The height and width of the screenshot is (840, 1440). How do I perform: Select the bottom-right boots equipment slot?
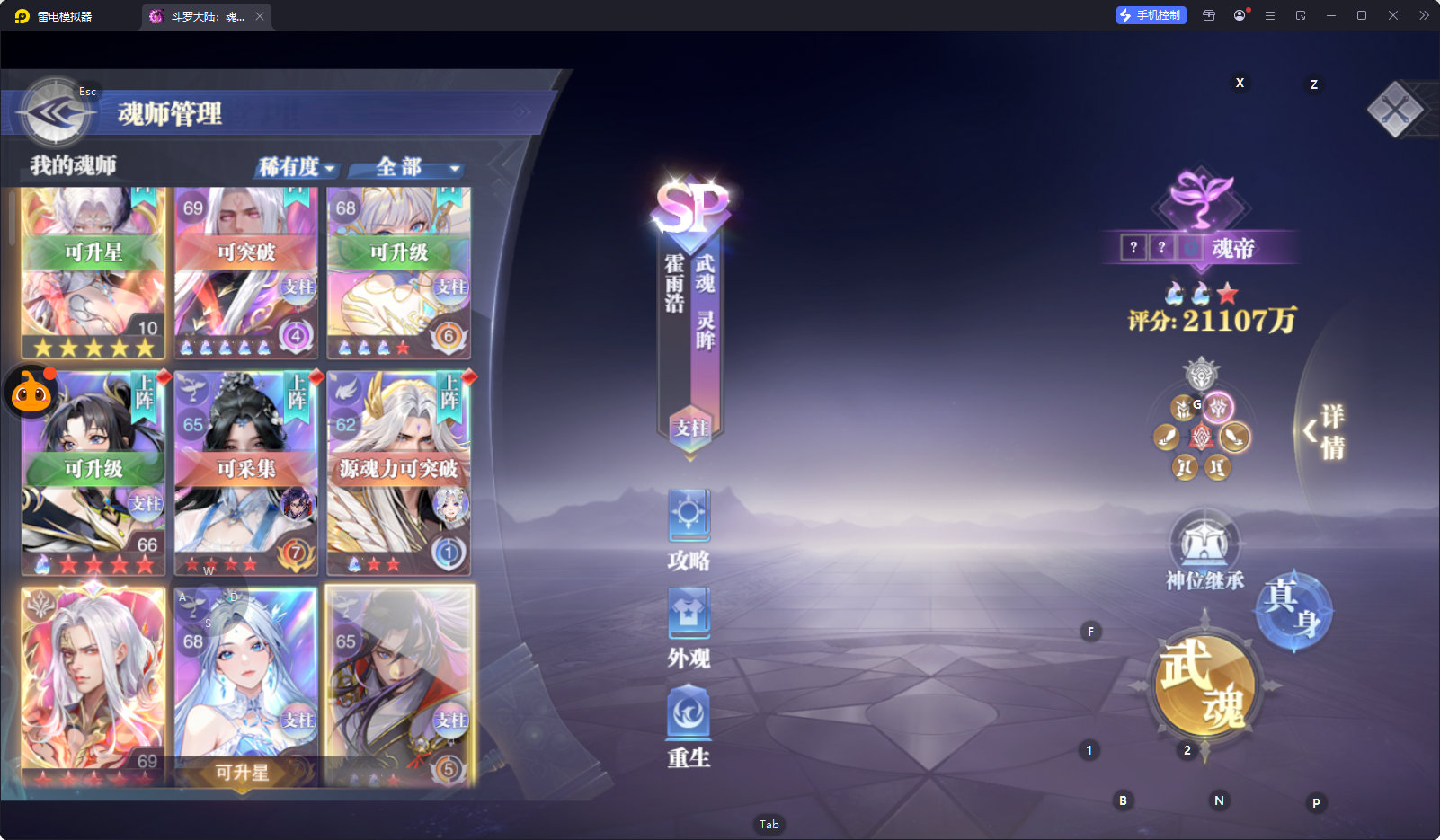[1217, 467]
